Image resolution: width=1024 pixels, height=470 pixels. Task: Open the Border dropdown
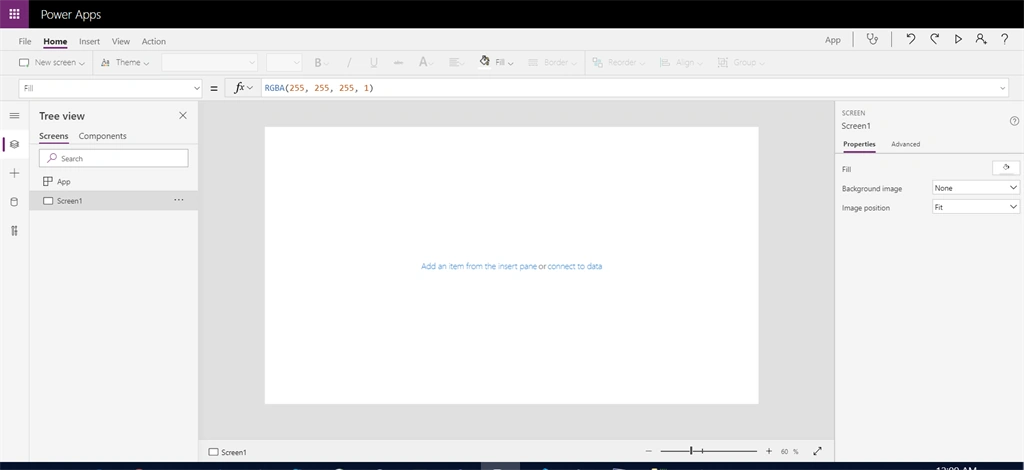(x=552, y=63)
